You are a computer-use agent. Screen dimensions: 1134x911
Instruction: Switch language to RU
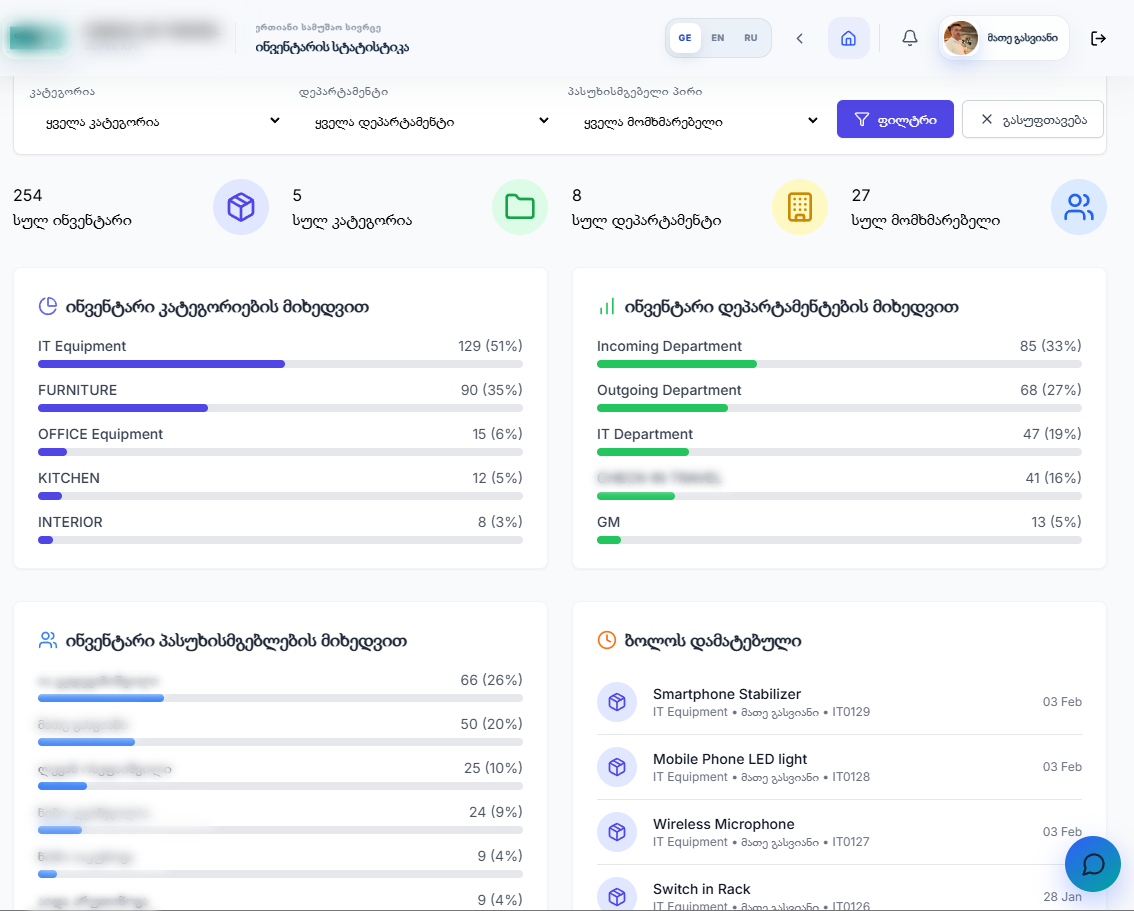751,38
